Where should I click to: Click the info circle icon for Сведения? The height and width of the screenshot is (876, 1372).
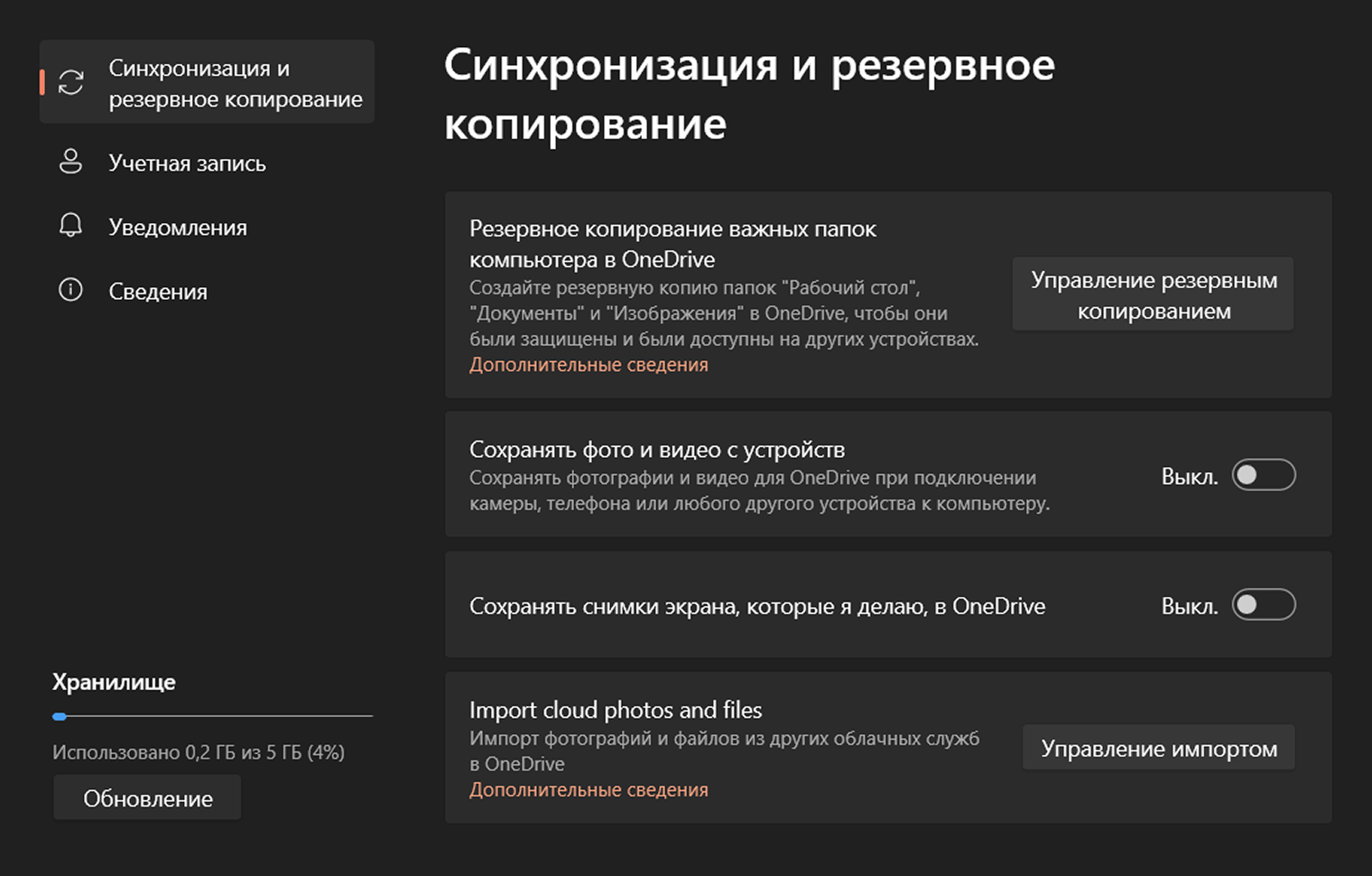70,290
